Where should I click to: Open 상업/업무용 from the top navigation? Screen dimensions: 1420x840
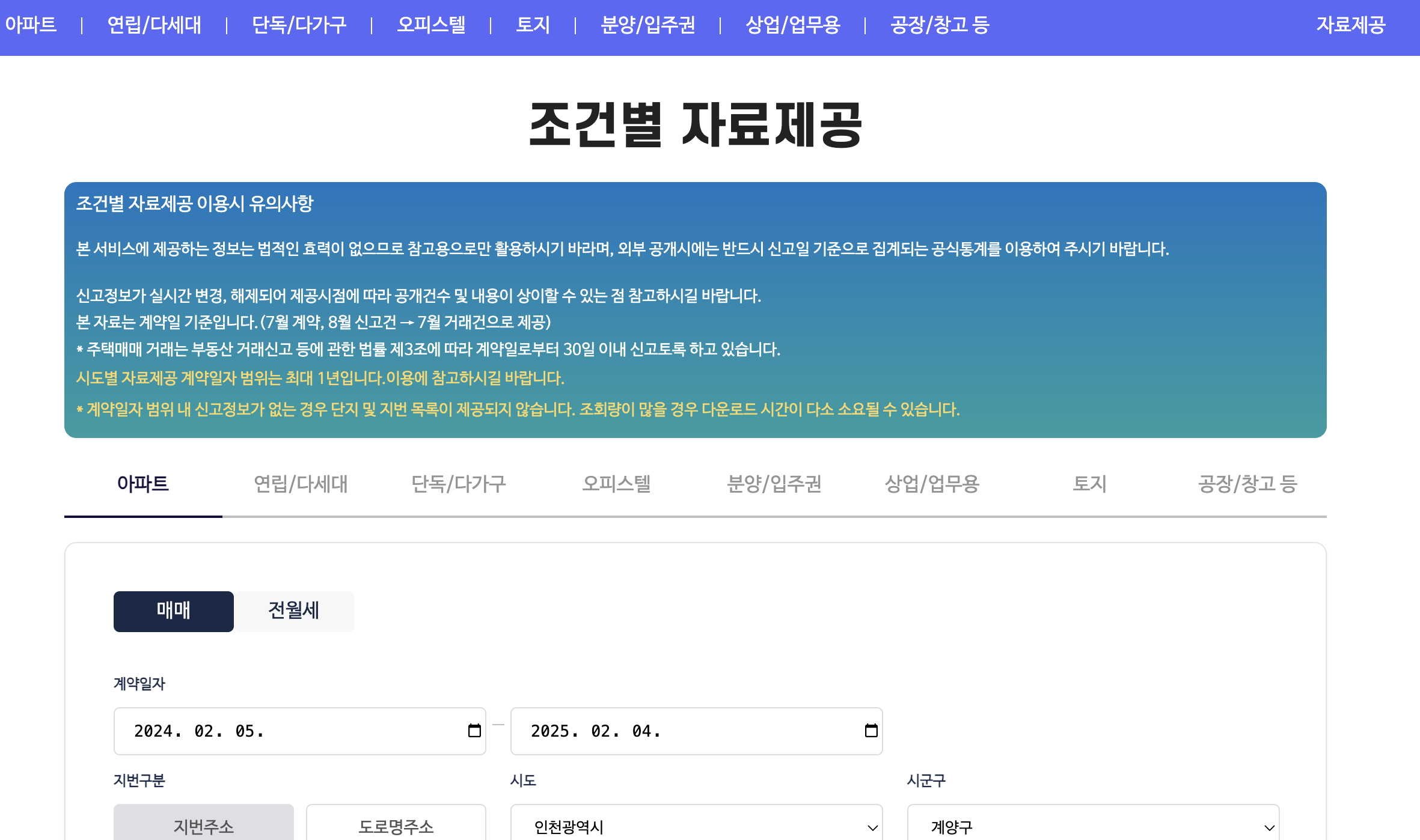pyautogui.click(x=793, y=25)
